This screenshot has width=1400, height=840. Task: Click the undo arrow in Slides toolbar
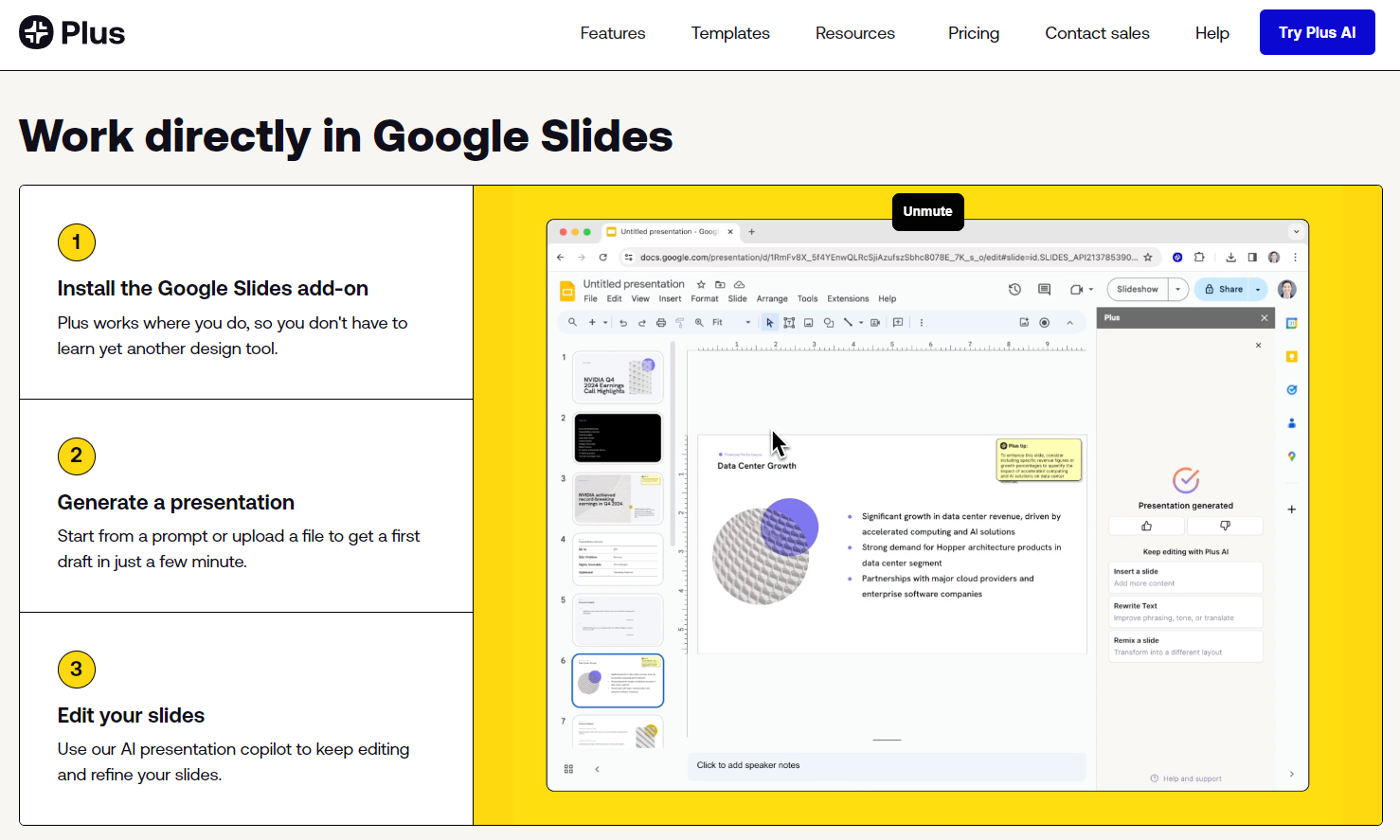(623, 323)
